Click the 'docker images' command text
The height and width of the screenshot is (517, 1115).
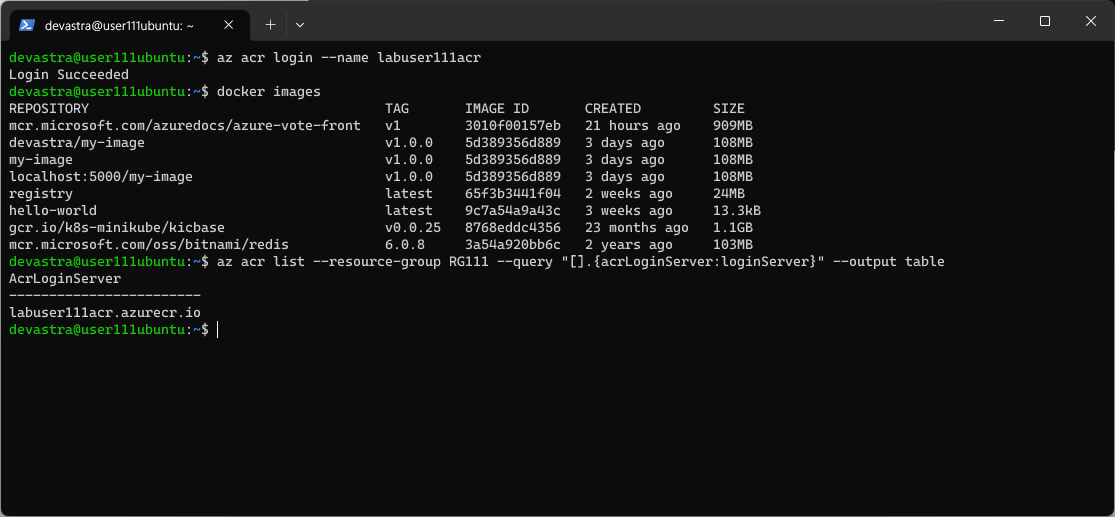[269, 92]
